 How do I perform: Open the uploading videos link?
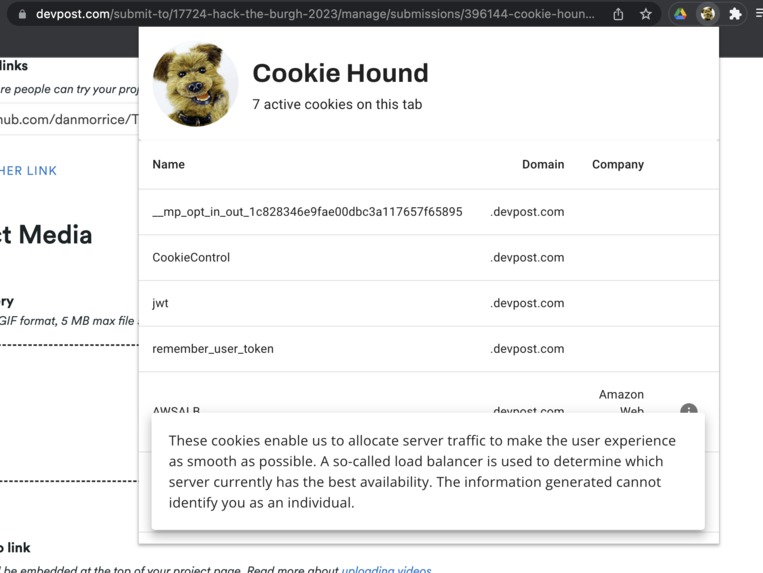click(x=386, y=569)
